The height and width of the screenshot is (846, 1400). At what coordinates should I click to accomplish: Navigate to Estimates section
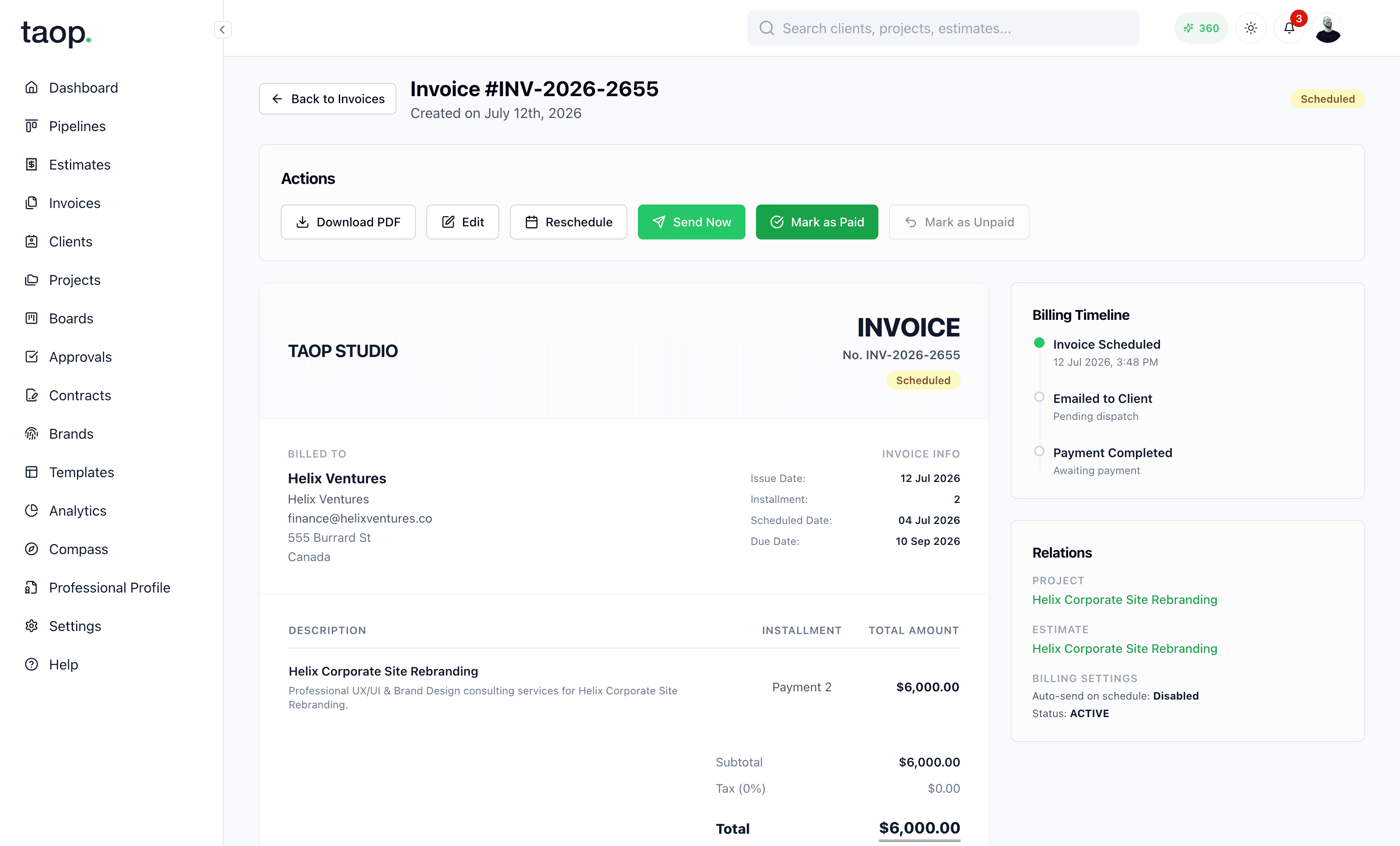tap(80, 165)
